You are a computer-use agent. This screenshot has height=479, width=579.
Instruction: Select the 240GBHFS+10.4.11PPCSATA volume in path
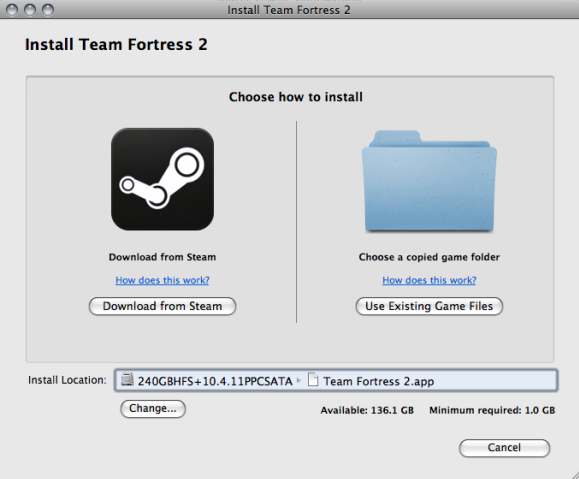pos(215,381)
